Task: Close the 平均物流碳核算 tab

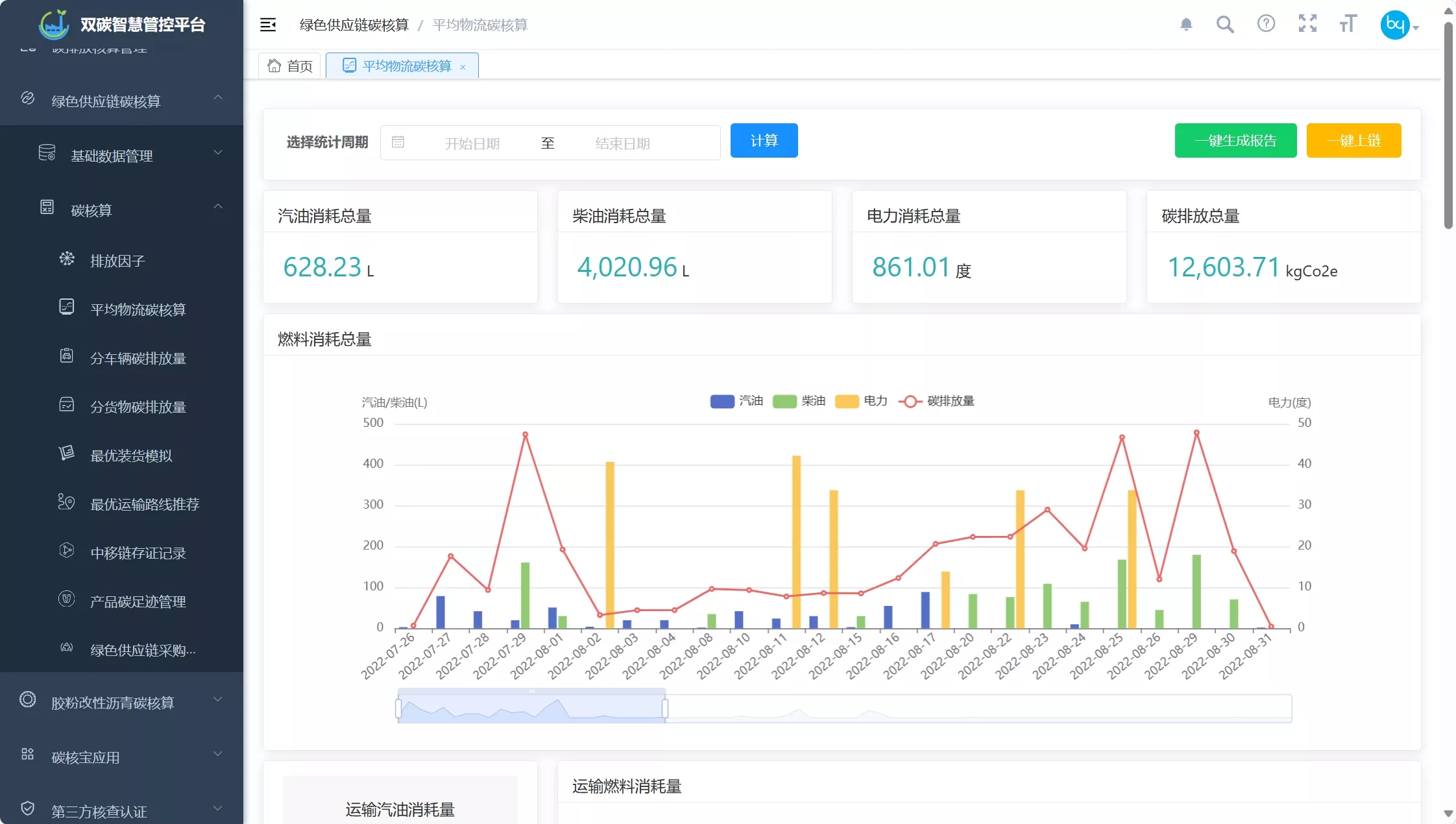Action: click(463, 67)
